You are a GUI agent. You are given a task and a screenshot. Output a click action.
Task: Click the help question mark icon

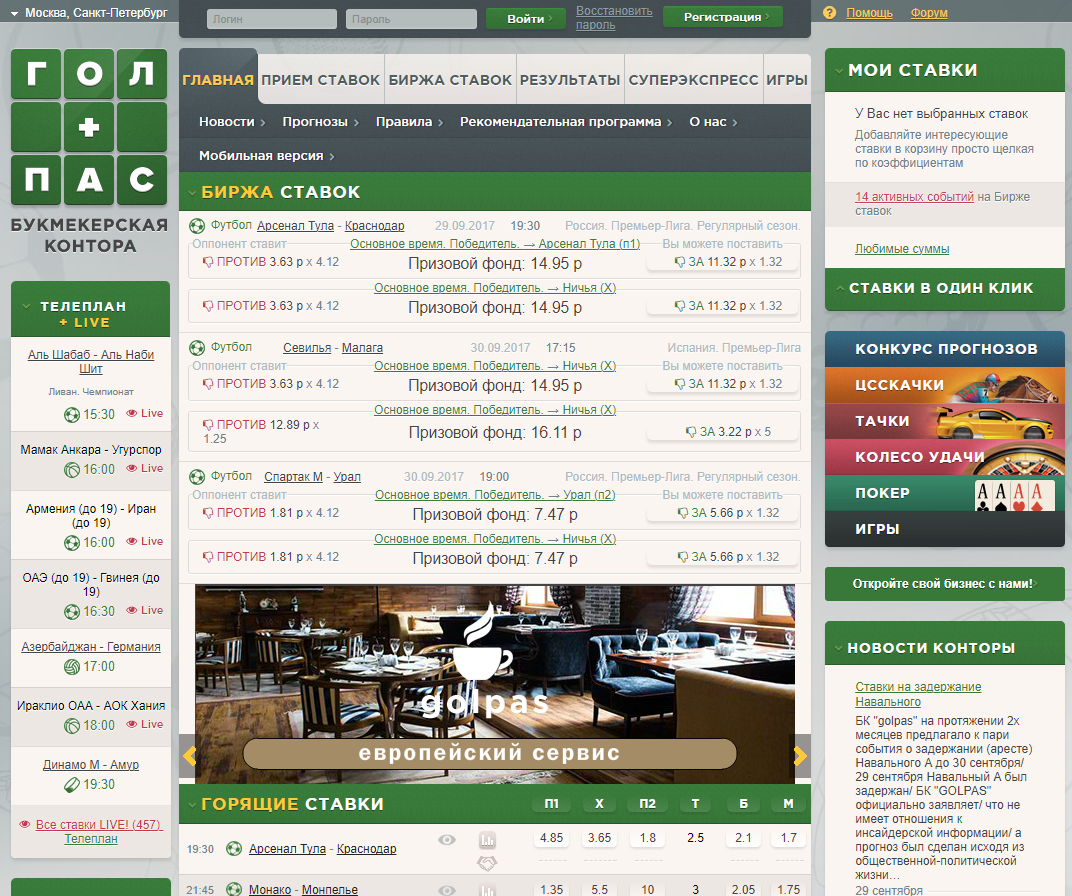tap(829, 12)
